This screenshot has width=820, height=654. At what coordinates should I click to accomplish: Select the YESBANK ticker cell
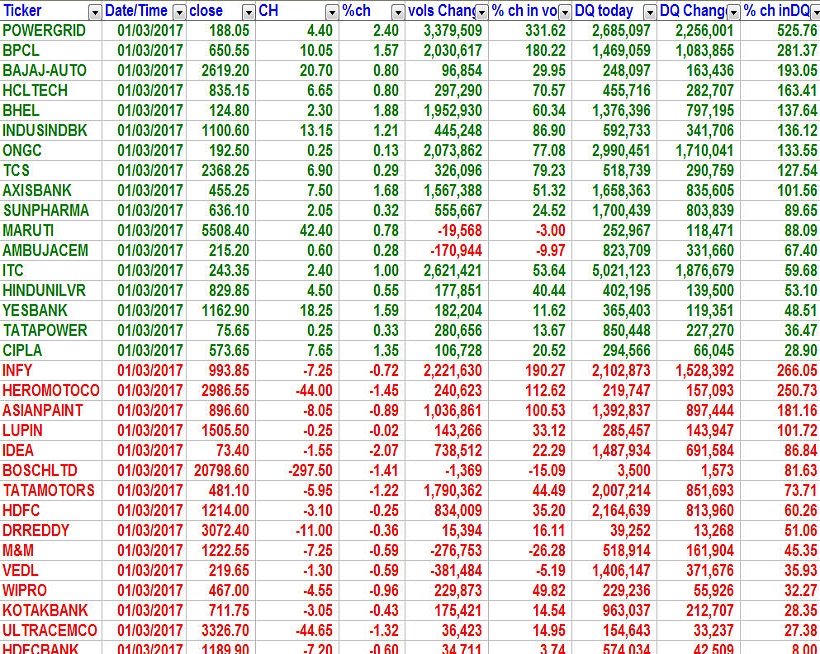click(x=51, y=311)
